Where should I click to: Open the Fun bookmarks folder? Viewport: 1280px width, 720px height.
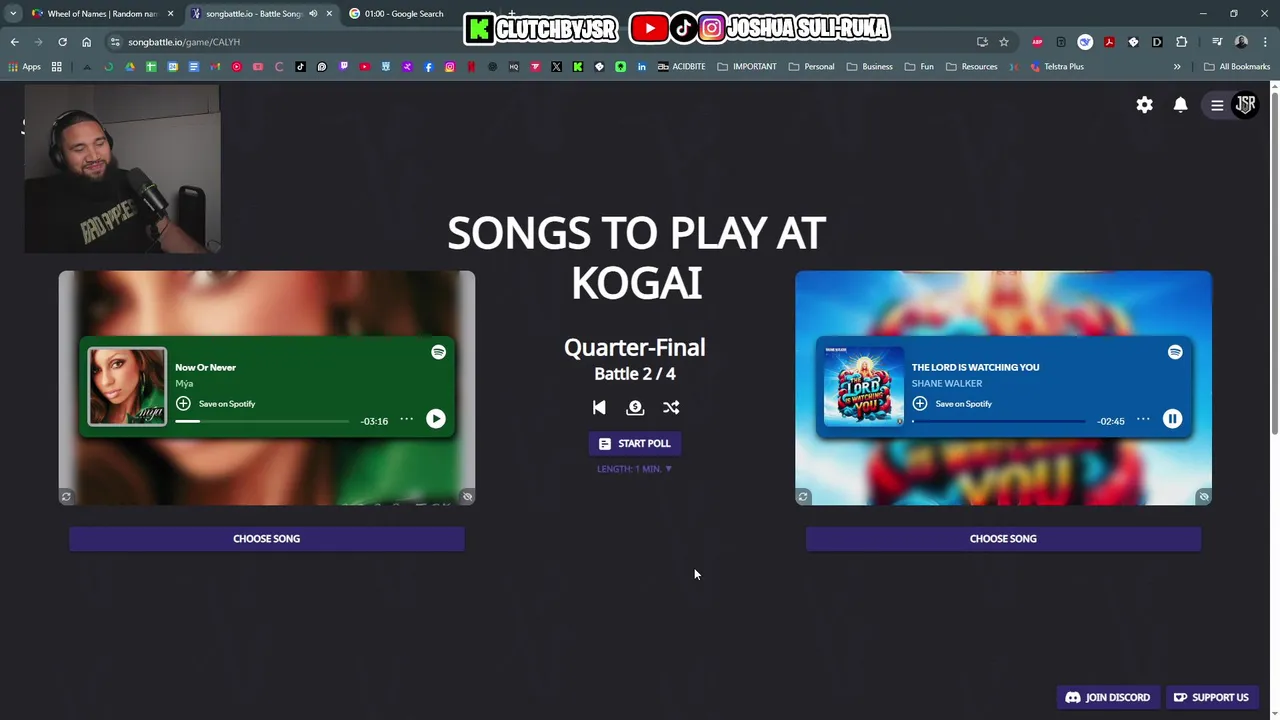[919, 67]
